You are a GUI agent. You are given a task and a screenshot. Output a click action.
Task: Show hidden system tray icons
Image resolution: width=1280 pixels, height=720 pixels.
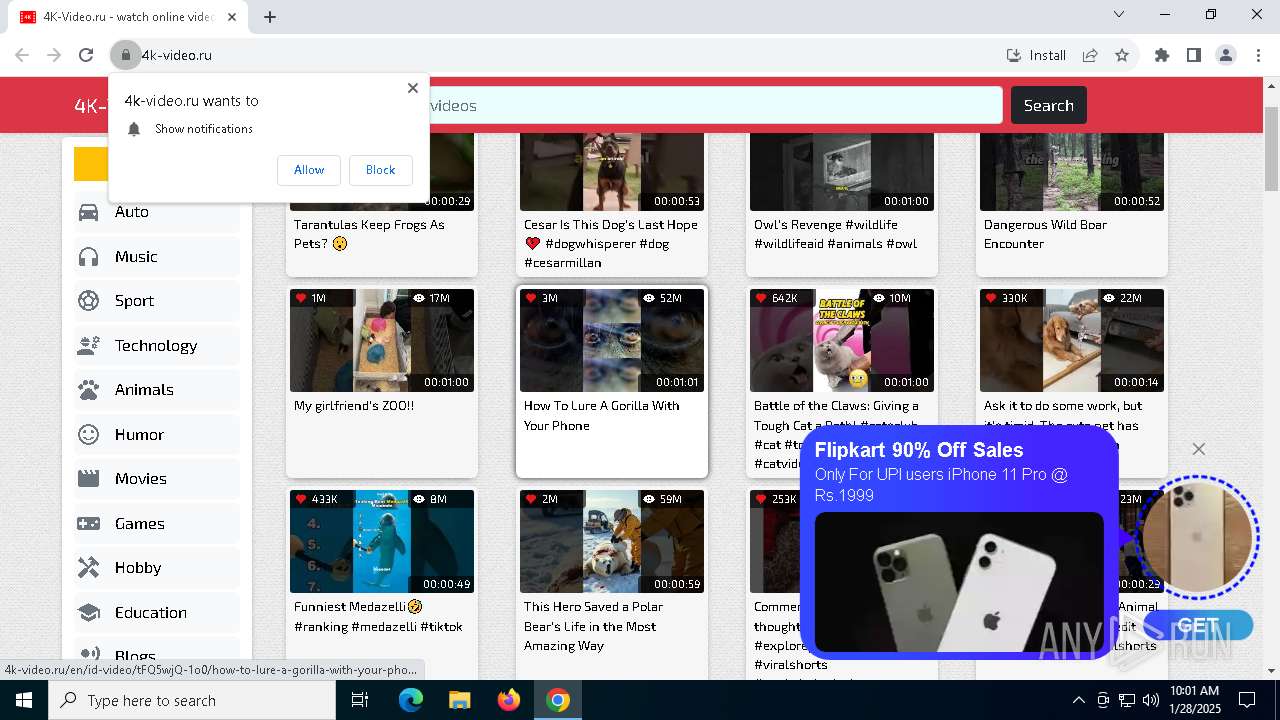click(x=1078, y=700)
